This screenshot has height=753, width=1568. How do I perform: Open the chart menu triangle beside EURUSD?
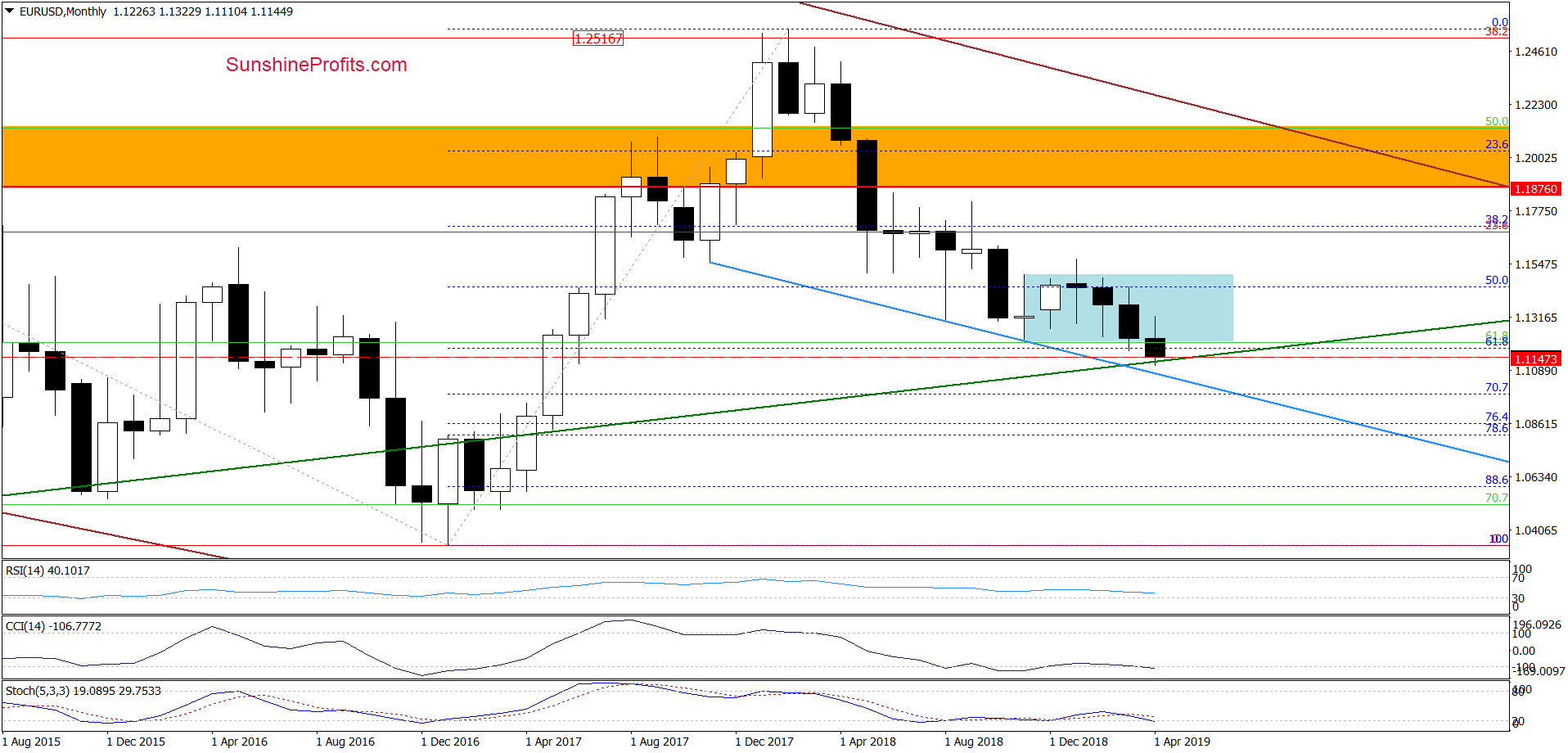pos(10,11)
